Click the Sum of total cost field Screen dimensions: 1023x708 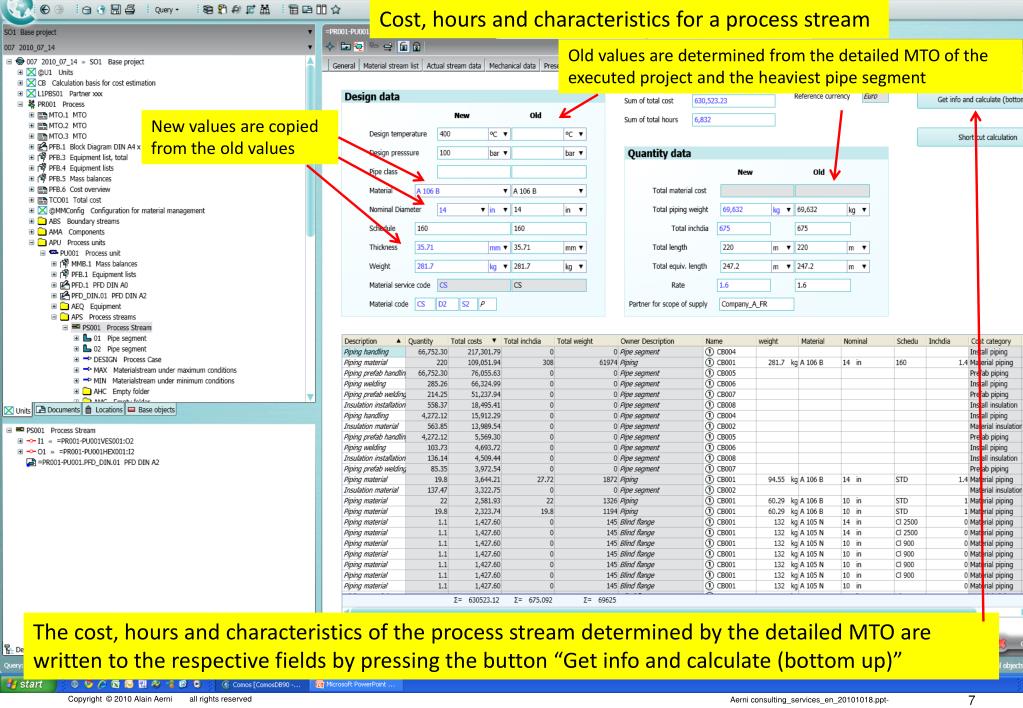[x=734, y=100]
